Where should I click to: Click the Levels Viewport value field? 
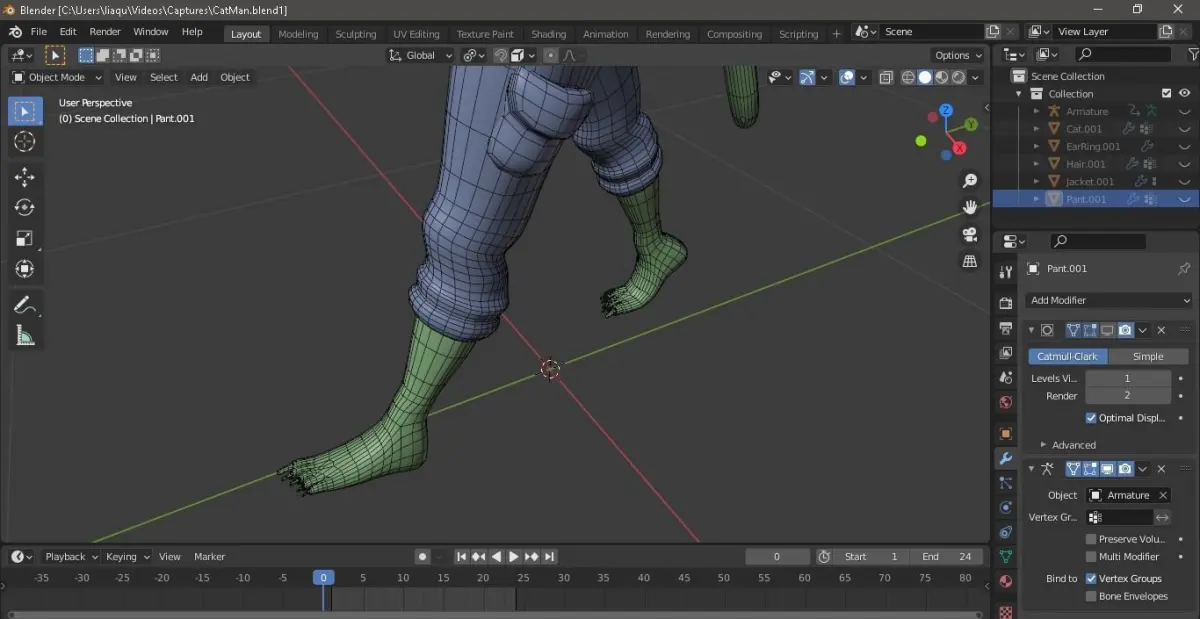point(1127,378)
